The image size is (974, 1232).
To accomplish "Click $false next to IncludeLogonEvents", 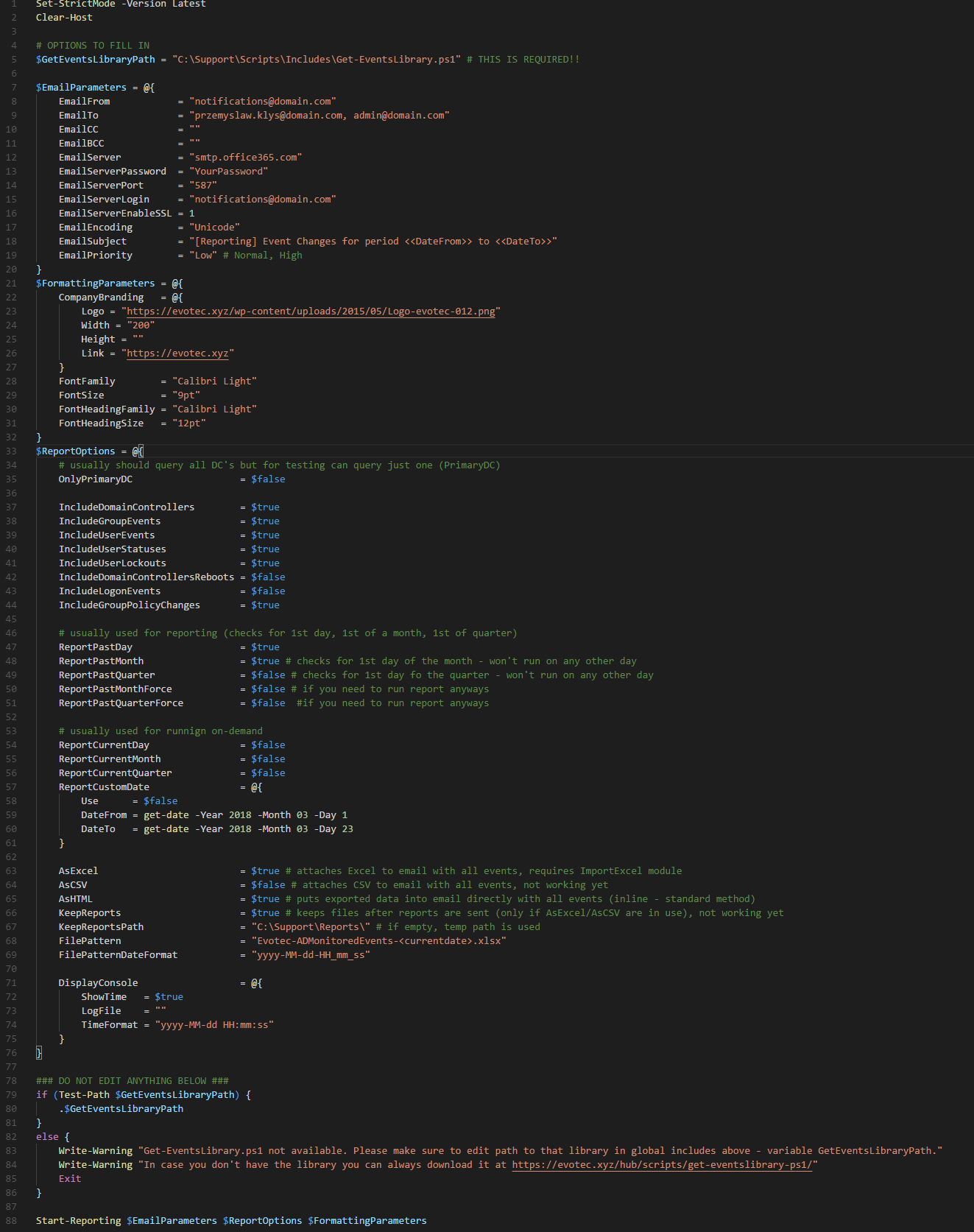I will click(x=268, y=591).
